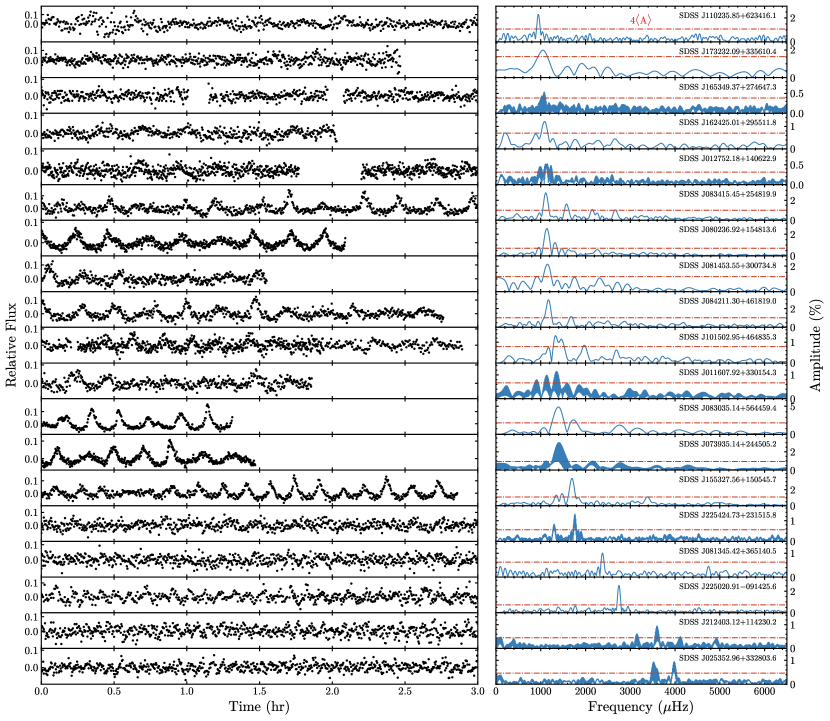Image resolution: width=830 pixels, height=721 pixels.
Task: Click the label SDSS J173232.09+335610.4
Action: click(727, 51)
